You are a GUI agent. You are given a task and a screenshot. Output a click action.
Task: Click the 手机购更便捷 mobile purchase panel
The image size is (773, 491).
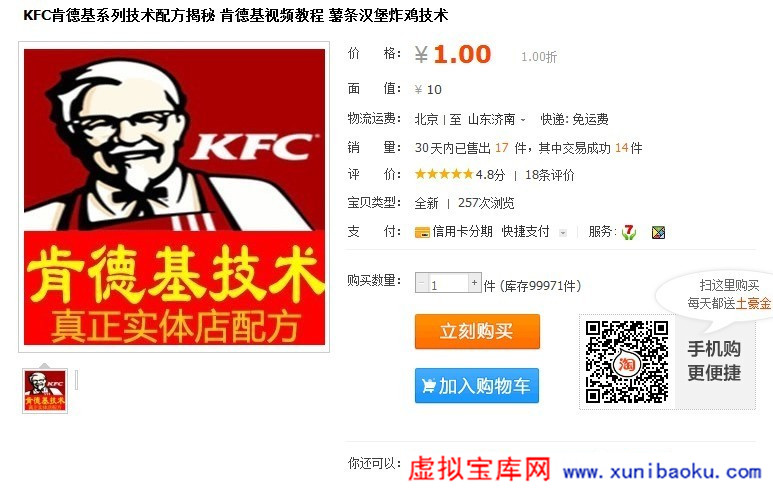[x=714, y=361]
